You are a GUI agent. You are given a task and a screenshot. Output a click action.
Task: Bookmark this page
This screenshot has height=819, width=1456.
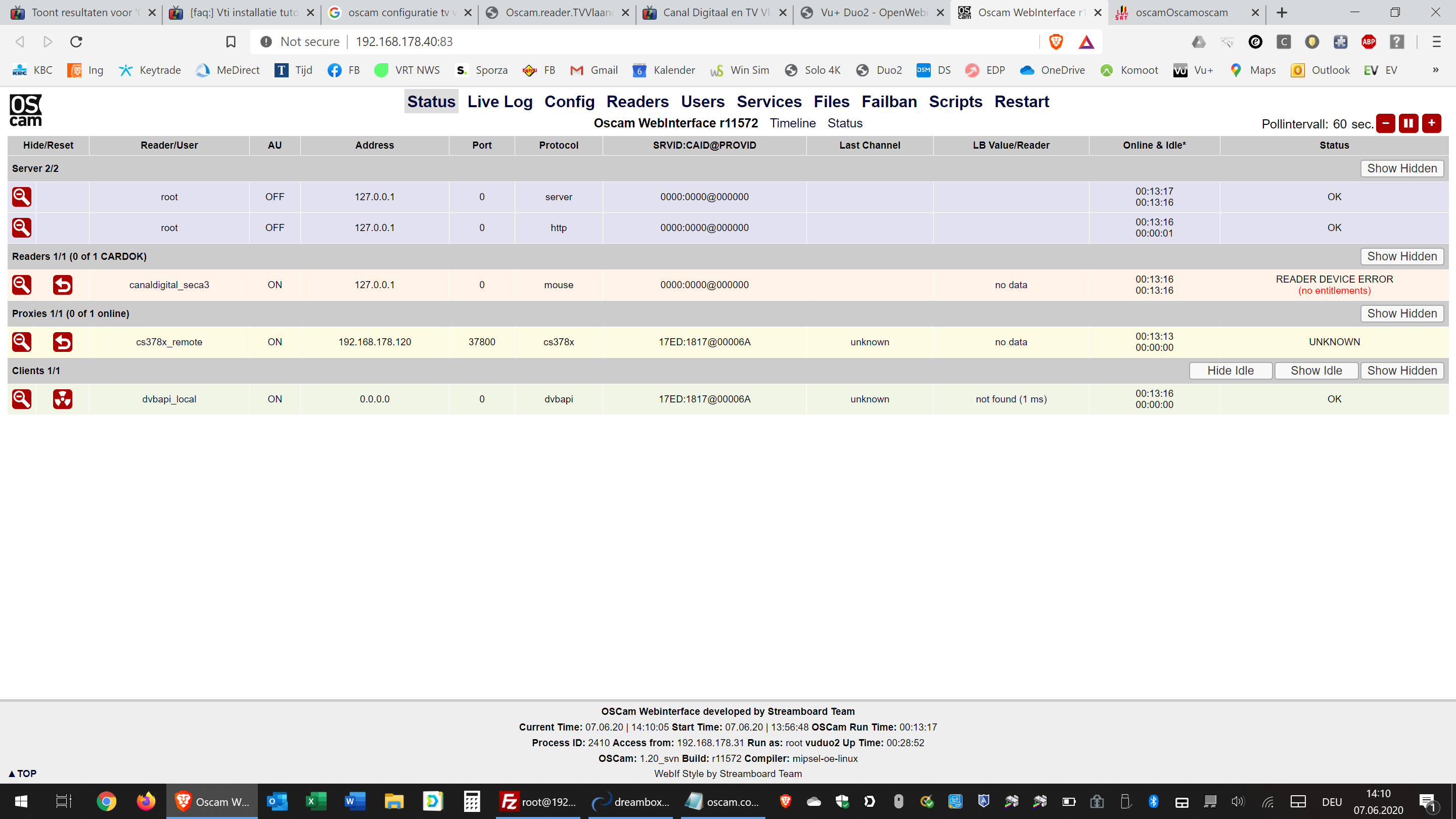[x=231, y=42]
